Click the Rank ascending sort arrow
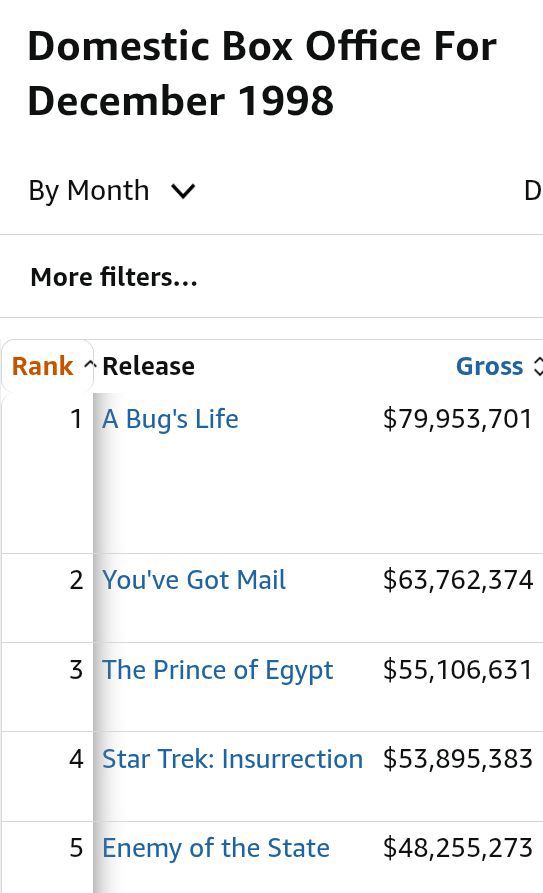 (x=89, y=365)
